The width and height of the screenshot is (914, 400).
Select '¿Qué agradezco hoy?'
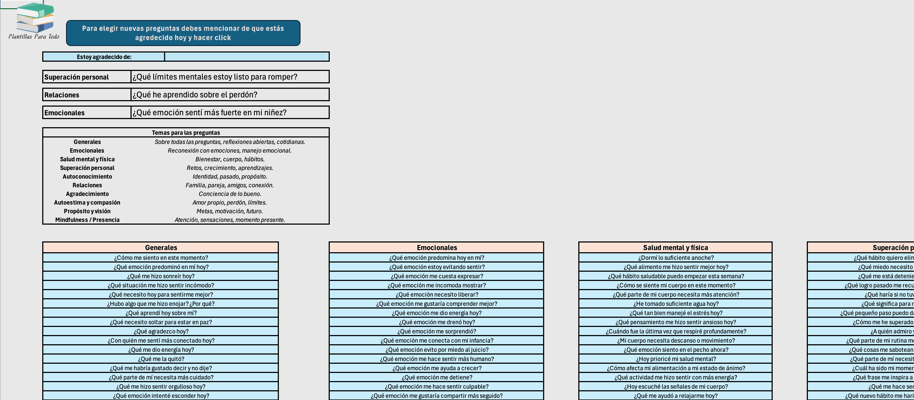pyautogui.click(x=160, y=332)
